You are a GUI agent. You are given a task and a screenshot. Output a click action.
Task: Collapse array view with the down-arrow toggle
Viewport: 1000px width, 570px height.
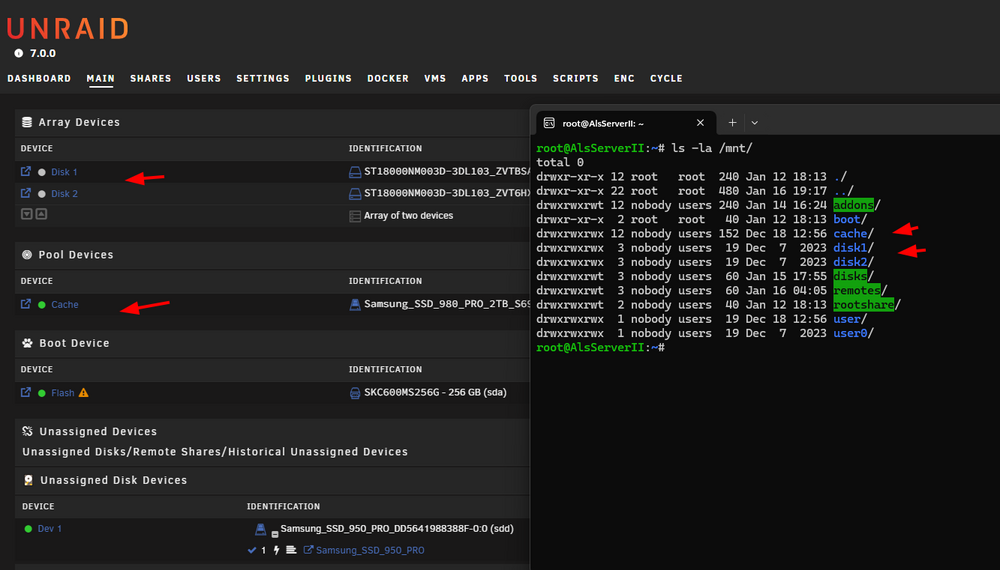(x=26, y=214)
